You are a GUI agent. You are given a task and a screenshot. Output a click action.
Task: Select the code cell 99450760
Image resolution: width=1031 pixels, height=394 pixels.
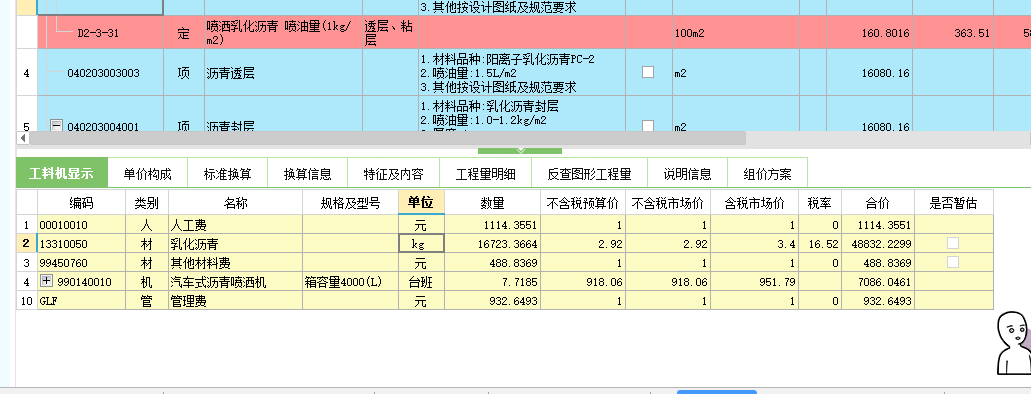click(82, 263)
